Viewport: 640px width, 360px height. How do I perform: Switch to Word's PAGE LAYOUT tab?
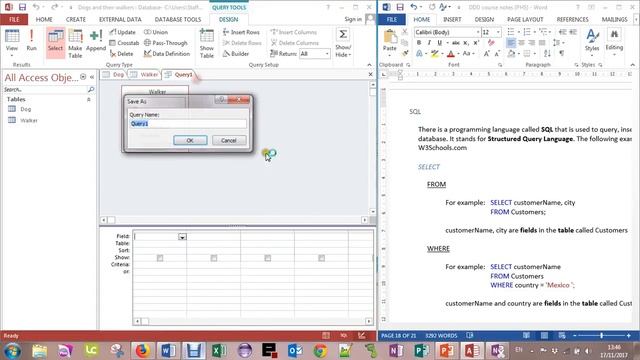[525, 19]
